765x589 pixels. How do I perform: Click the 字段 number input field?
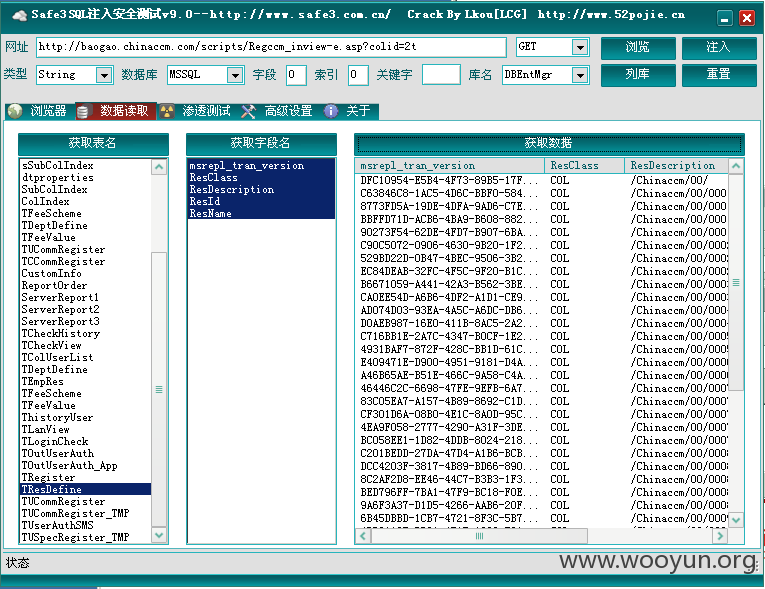pos(296,75)
